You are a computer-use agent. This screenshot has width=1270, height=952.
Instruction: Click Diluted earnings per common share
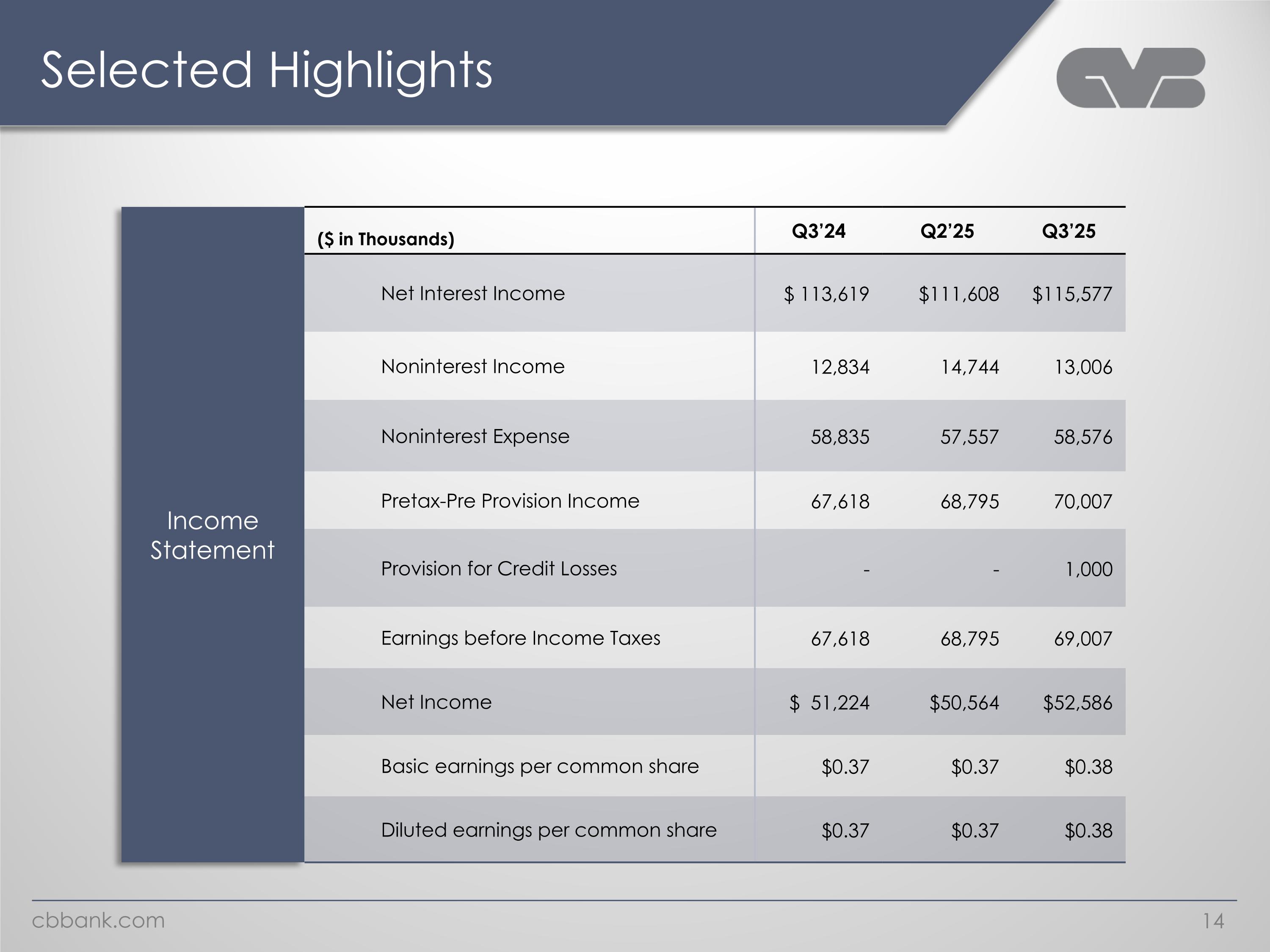tap(548, 830)
